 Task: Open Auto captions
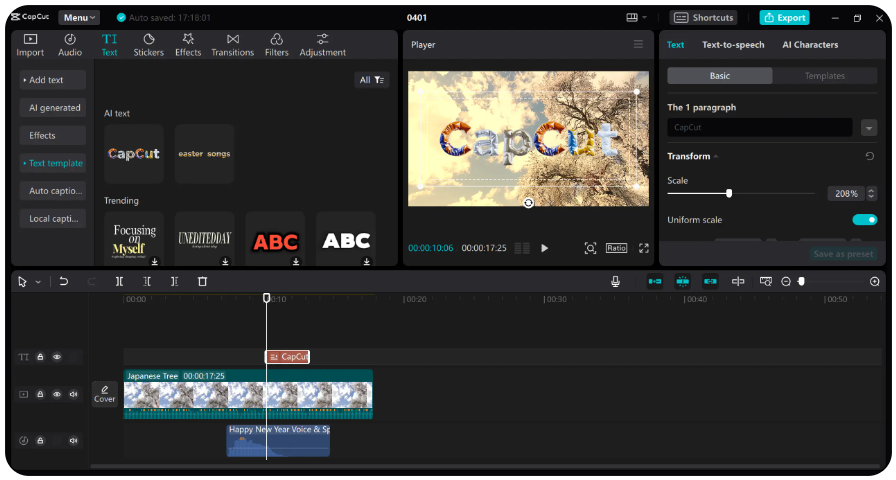(53, 191)
